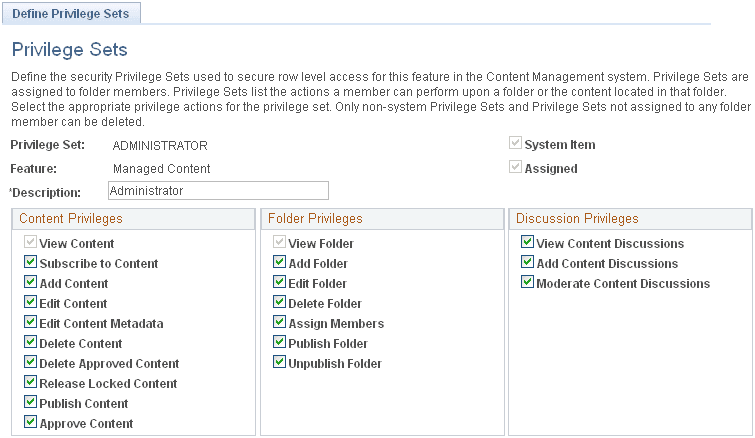This screenshot has width=755, height=438.
Task: Disable the Delete Folder privilege
Action: 279,304
